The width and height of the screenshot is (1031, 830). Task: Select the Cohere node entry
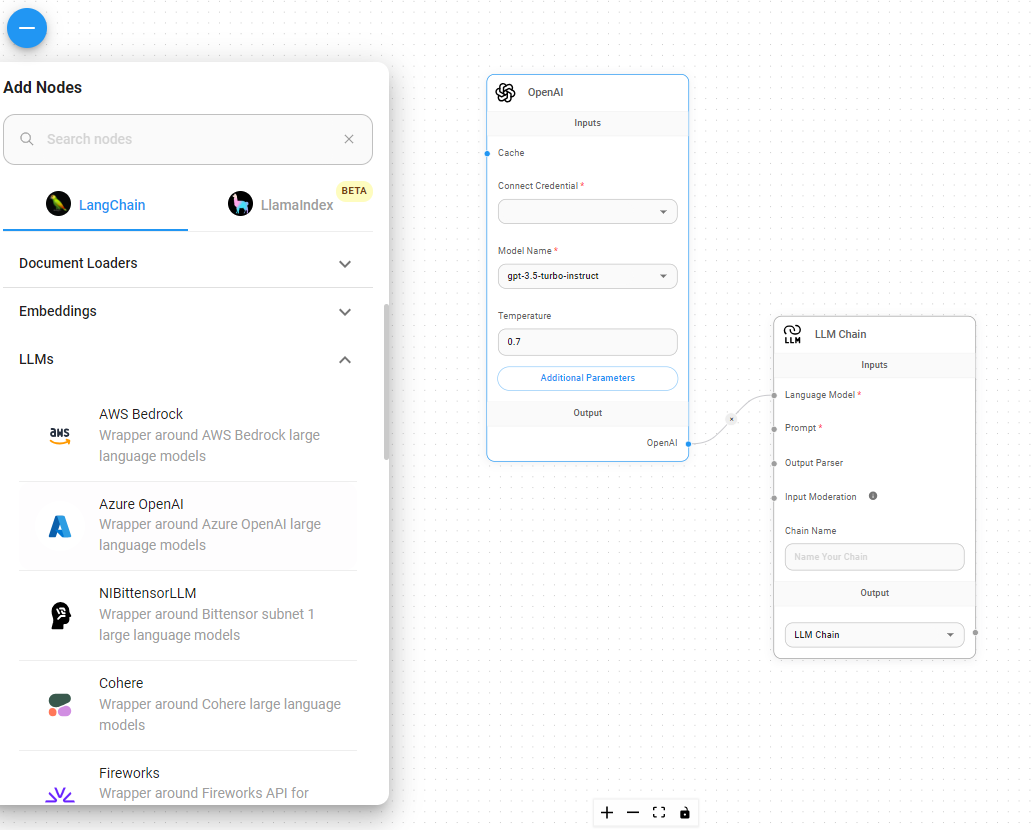[188, 705]
